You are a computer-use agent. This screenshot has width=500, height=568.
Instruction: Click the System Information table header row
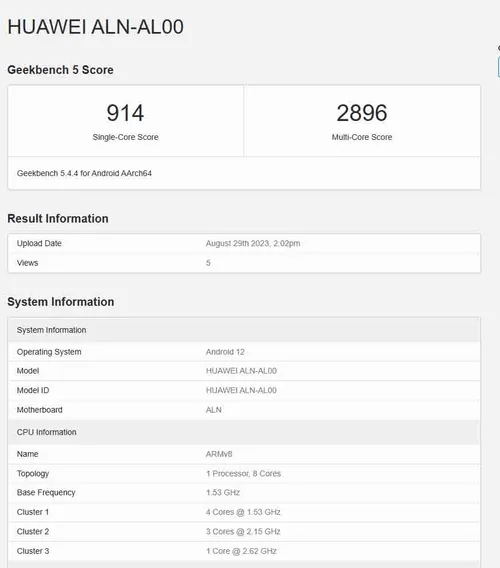(x=244, y=330)
